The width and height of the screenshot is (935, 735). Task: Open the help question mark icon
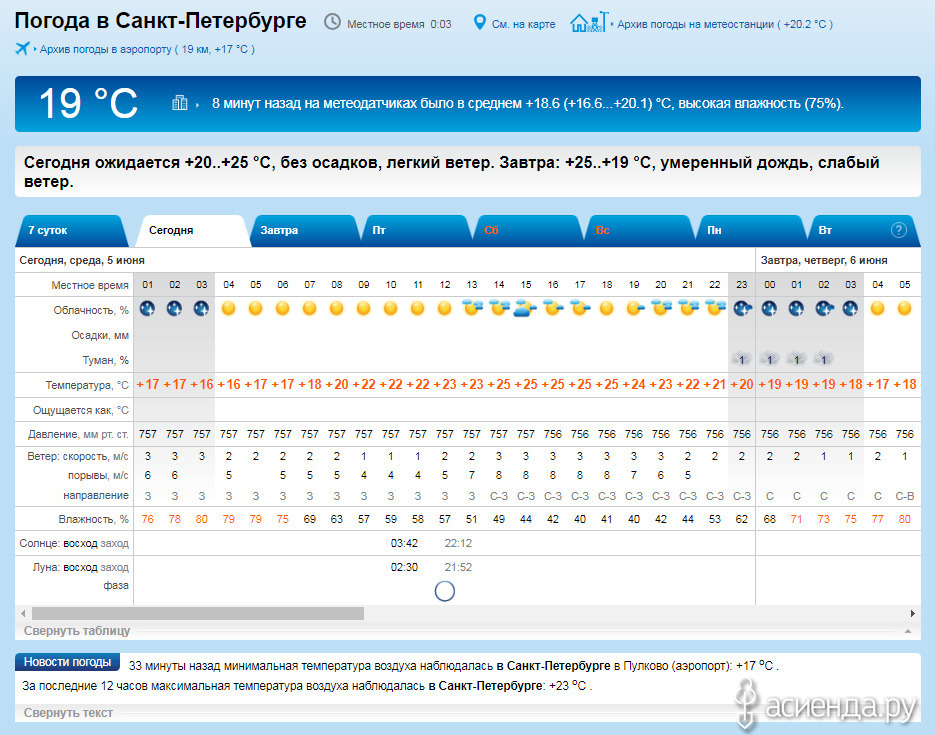[898, 230]
